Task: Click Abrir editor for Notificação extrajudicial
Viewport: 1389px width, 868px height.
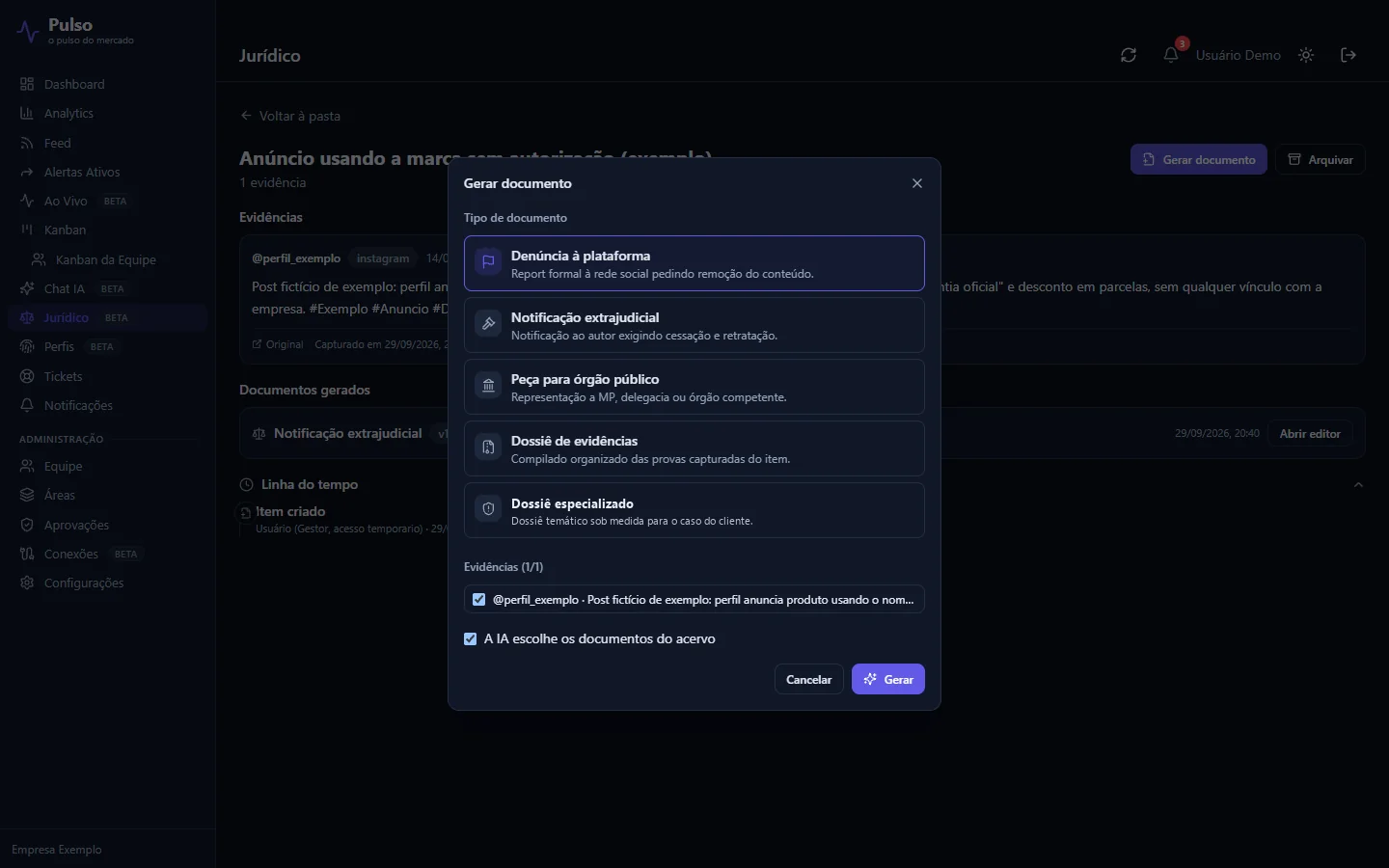Action: pyautogui.click(x=1310, y=433)
